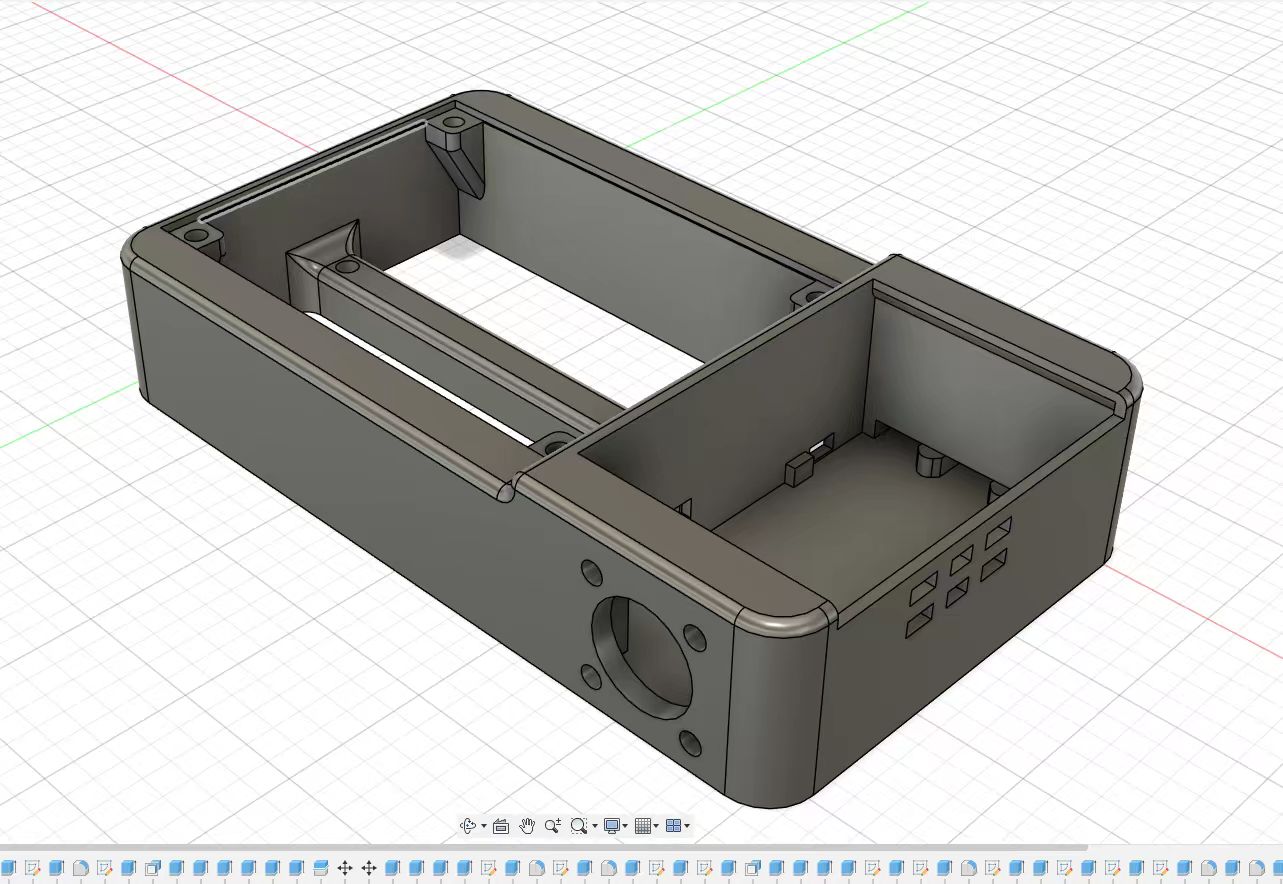Image resolution: width=1283 pixels, height=884 pixels.
Task: Select the offset plane feature in timeline
Action: pos(321,868)
